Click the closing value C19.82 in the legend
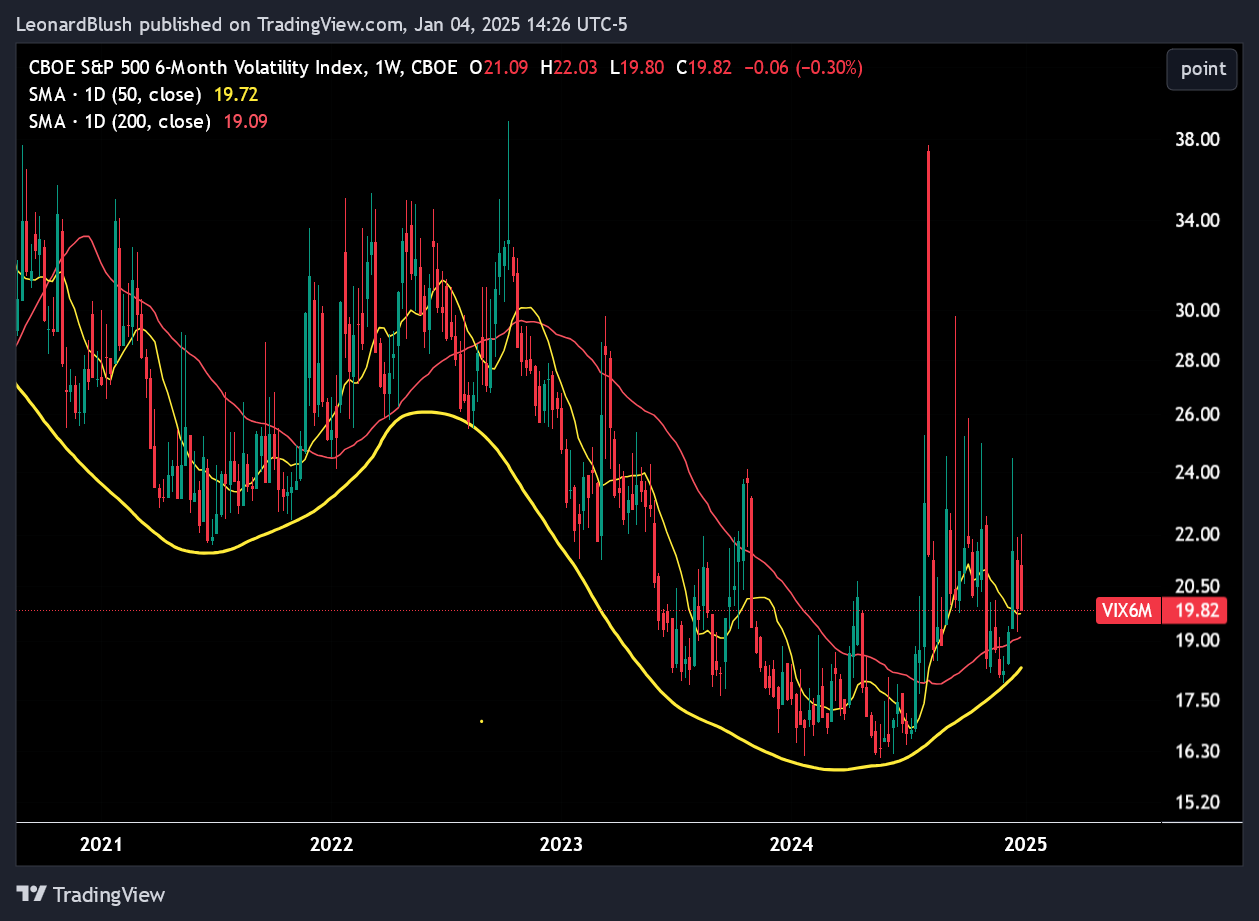This screenshot has height=921, width=1259. 704,68
